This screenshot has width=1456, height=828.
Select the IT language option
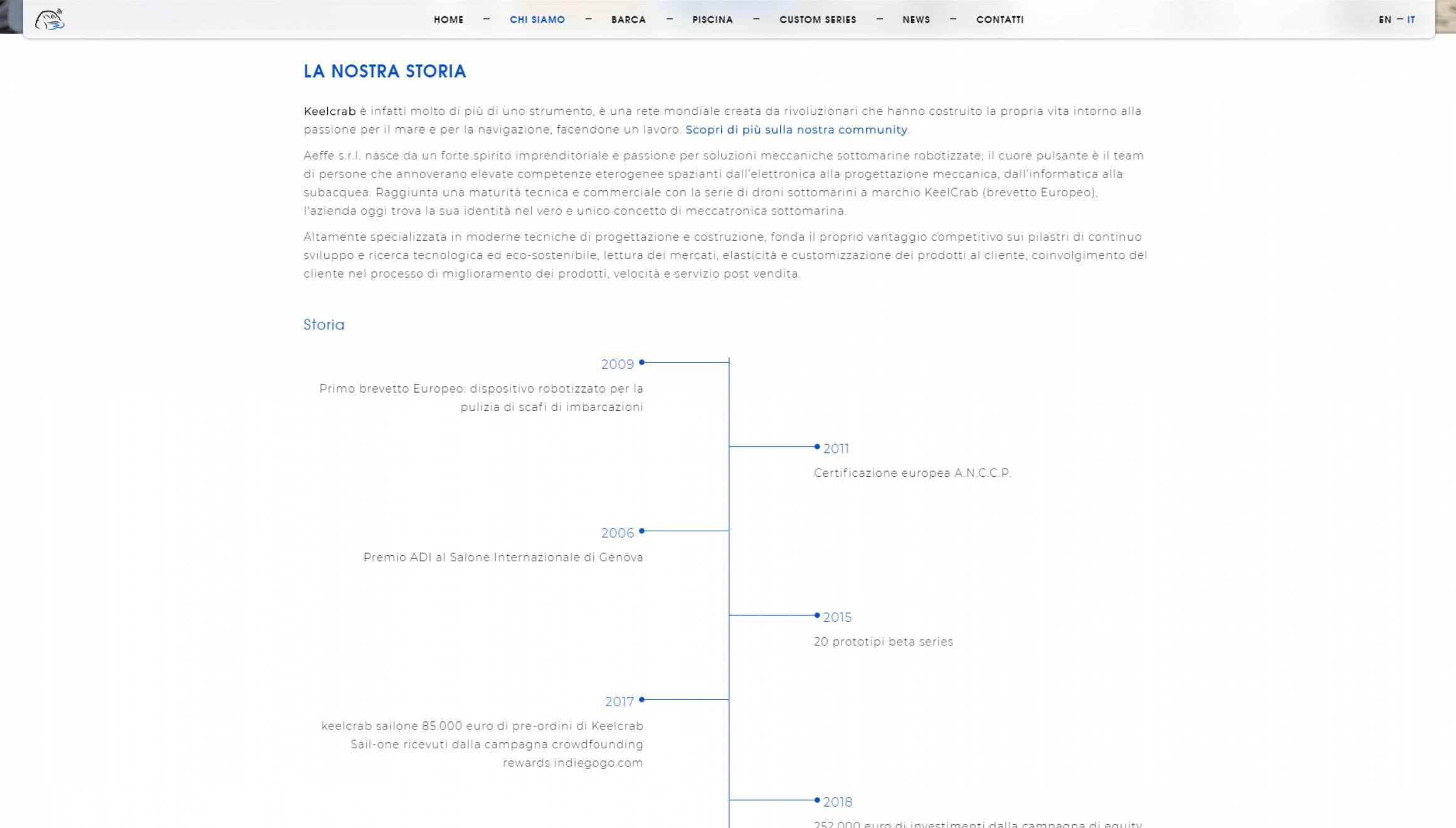coord(1411,19)
